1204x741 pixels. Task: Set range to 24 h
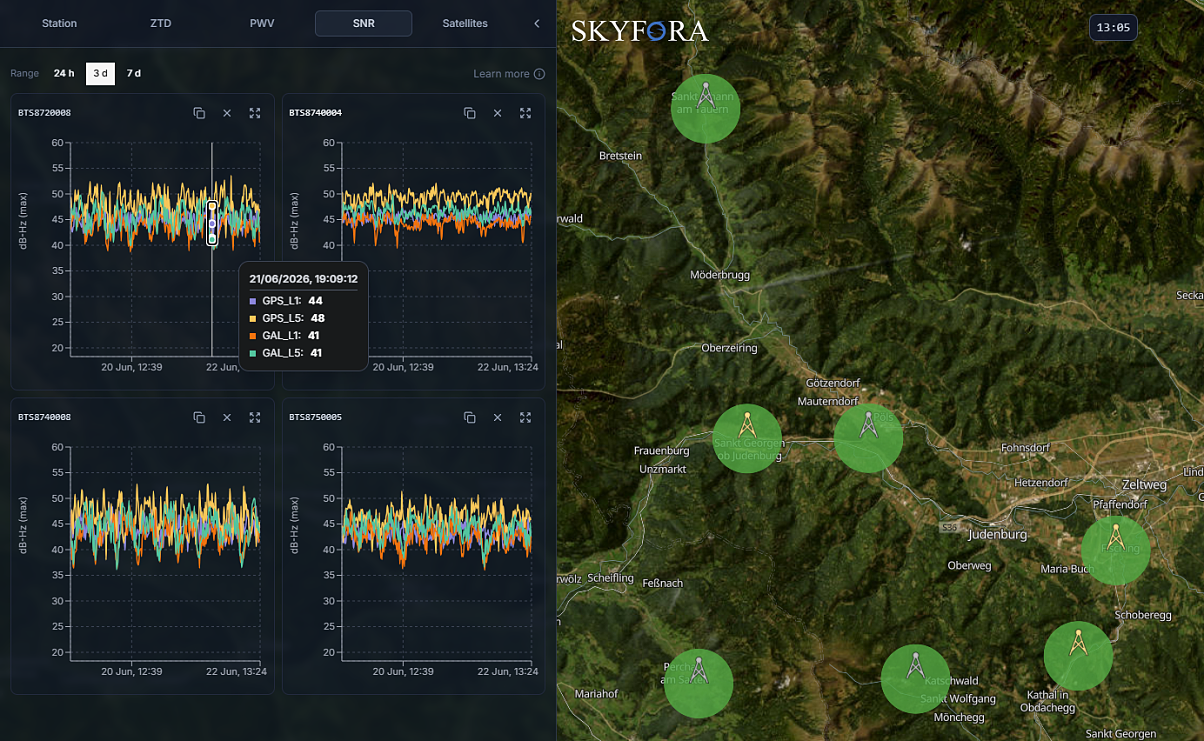pos(64,74)
